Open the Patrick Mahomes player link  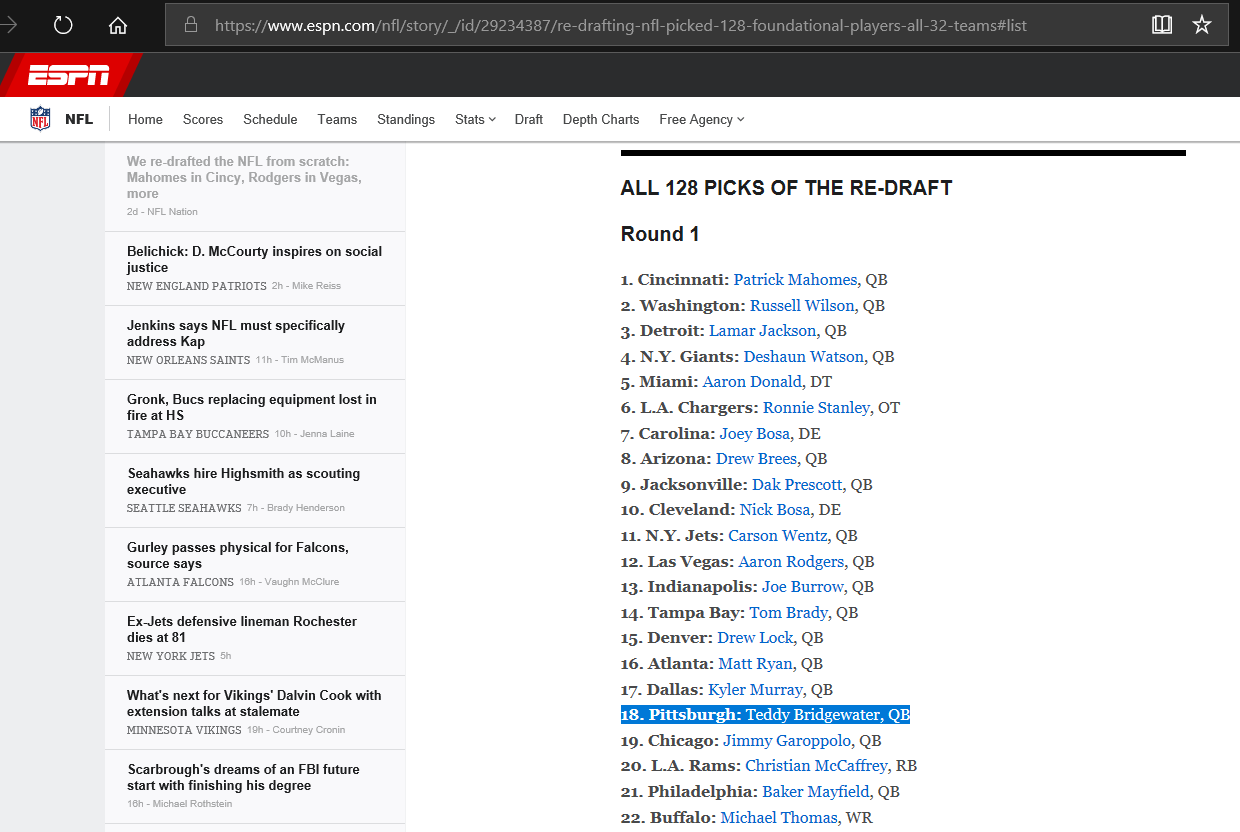[795, 280]
